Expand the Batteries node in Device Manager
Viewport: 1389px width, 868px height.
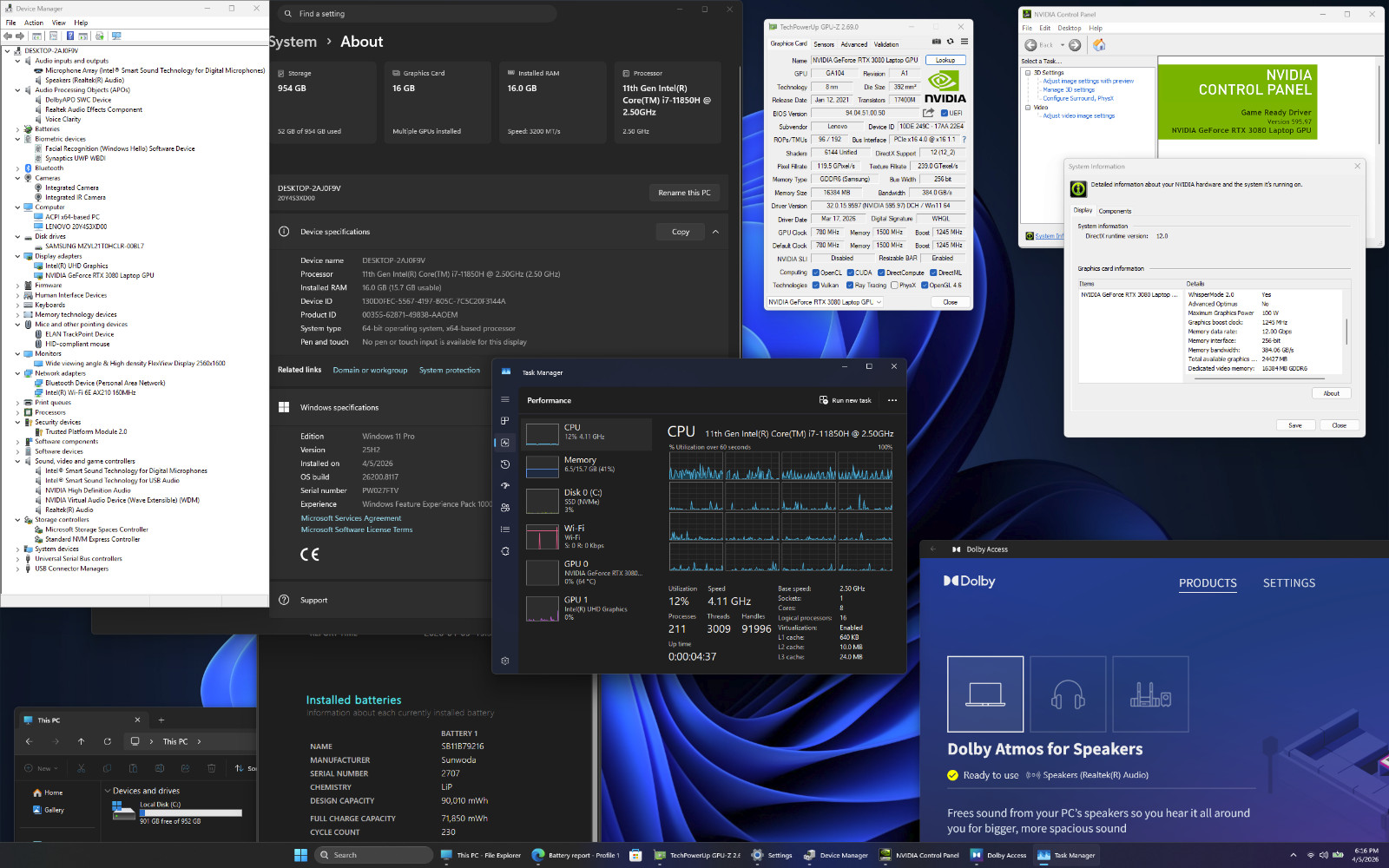point(17,129)
